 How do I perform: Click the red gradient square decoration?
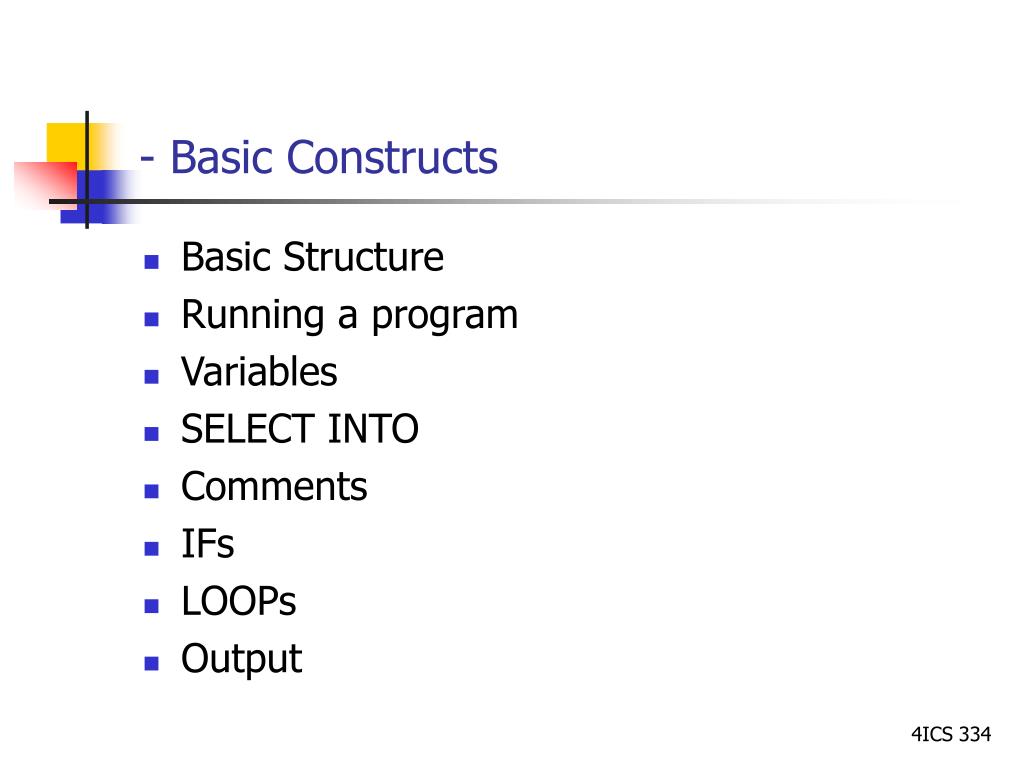(46, 184)
